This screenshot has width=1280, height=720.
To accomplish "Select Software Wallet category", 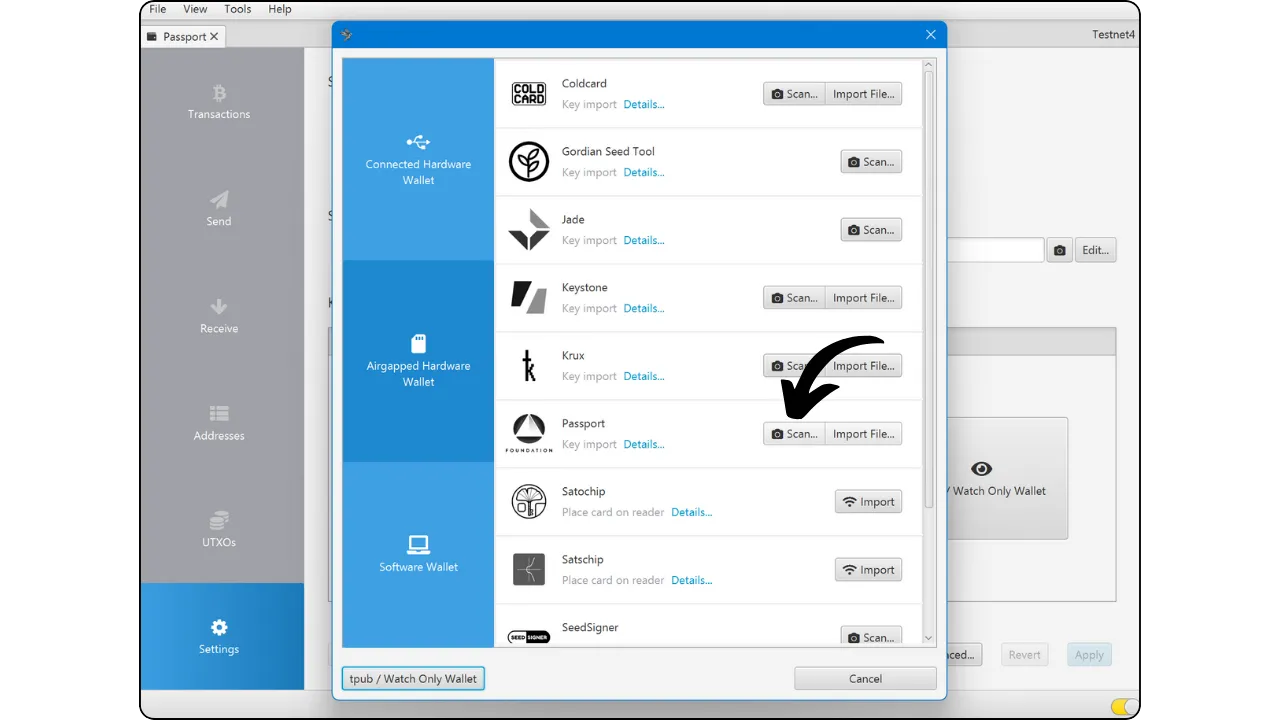I will [x=418, y=554].
